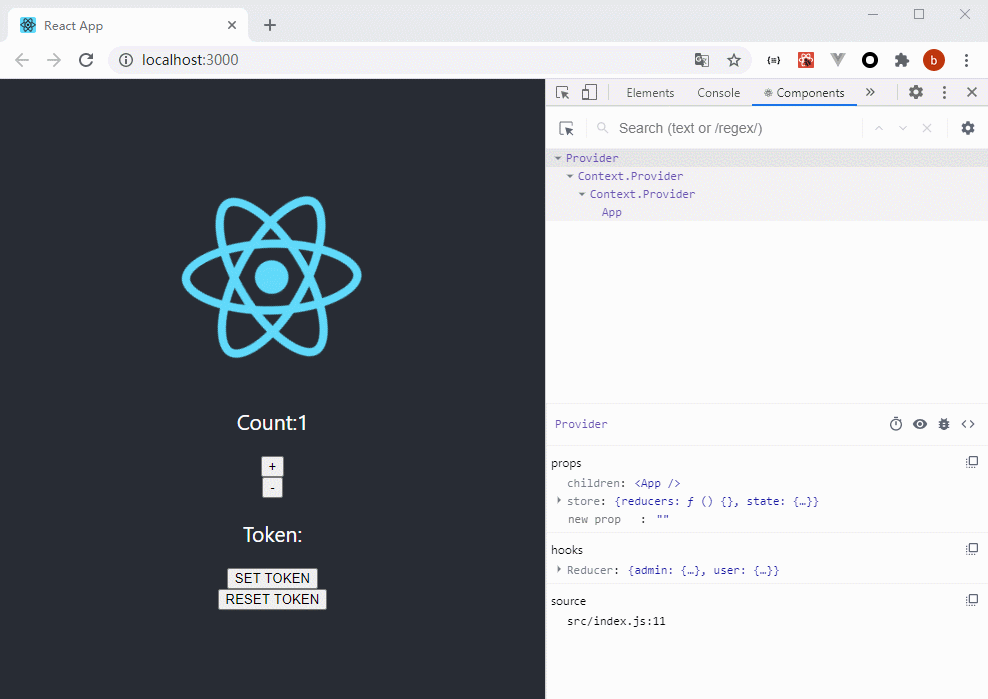
Task: Maximize the Chrome window
Action: pos(919,14)
